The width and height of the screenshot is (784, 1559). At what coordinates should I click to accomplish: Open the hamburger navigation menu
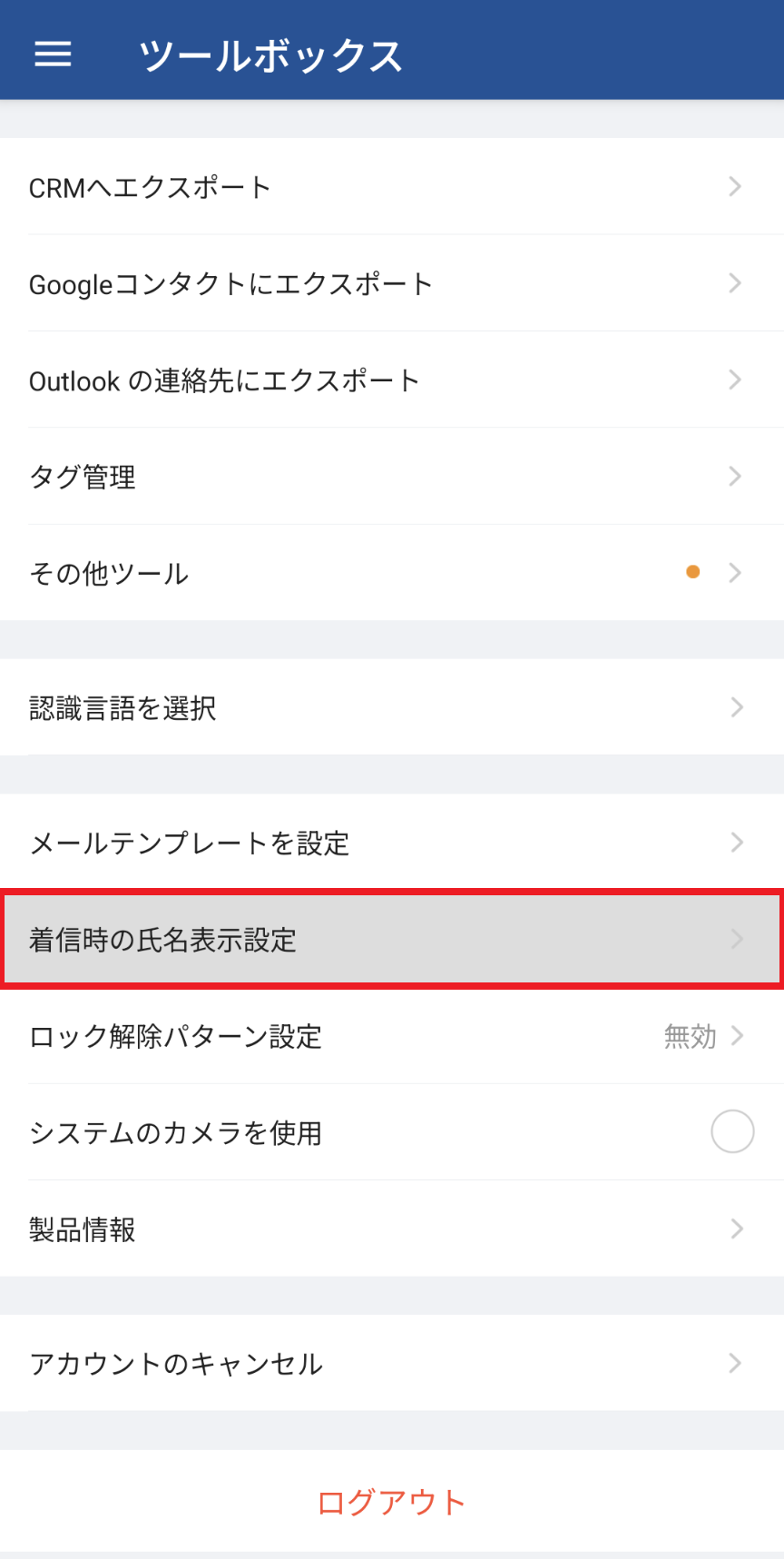pos(53,54)
